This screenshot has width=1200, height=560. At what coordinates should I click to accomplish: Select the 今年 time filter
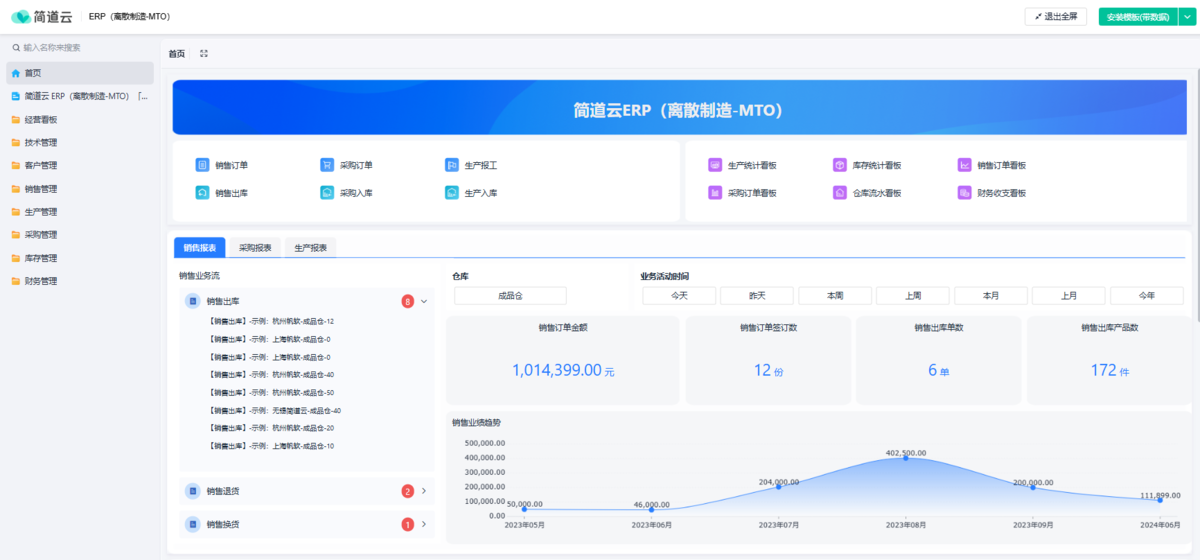tap(1146, 296)
